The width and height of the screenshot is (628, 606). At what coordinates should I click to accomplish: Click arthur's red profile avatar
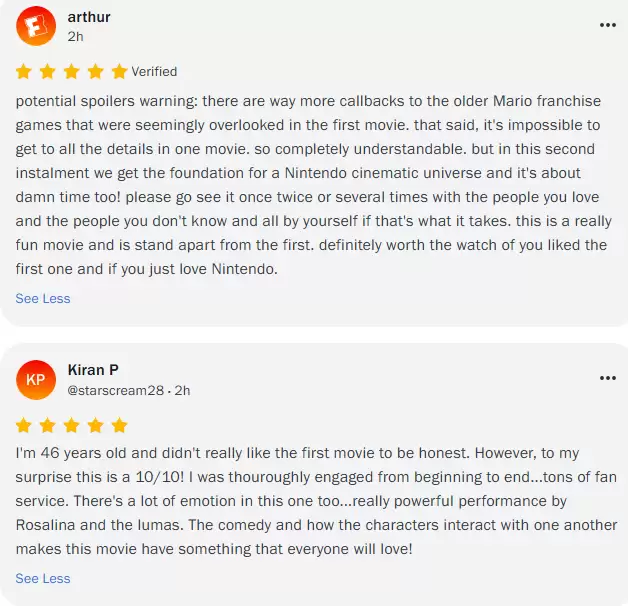pyautogui.click(x=36, y=25)
